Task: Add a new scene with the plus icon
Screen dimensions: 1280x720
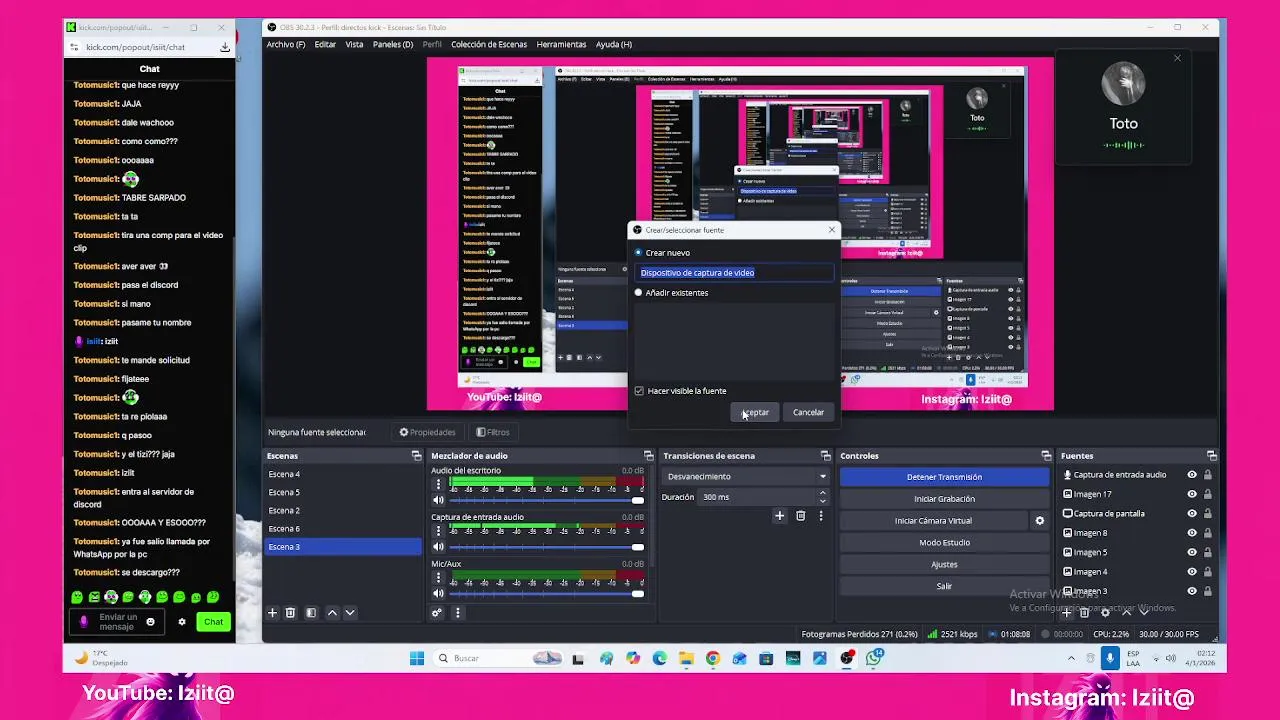Action: pyautogui.click(x=272, y=613)
